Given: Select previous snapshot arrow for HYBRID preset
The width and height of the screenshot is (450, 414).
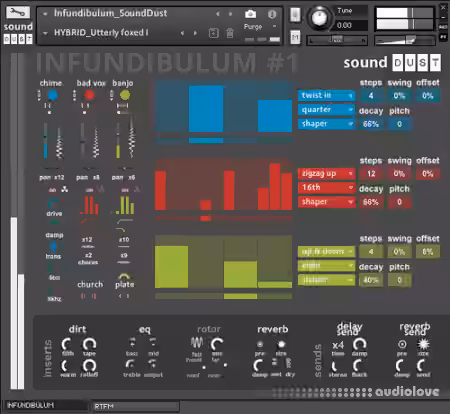Looking at the screenshot, I should 182,33.
